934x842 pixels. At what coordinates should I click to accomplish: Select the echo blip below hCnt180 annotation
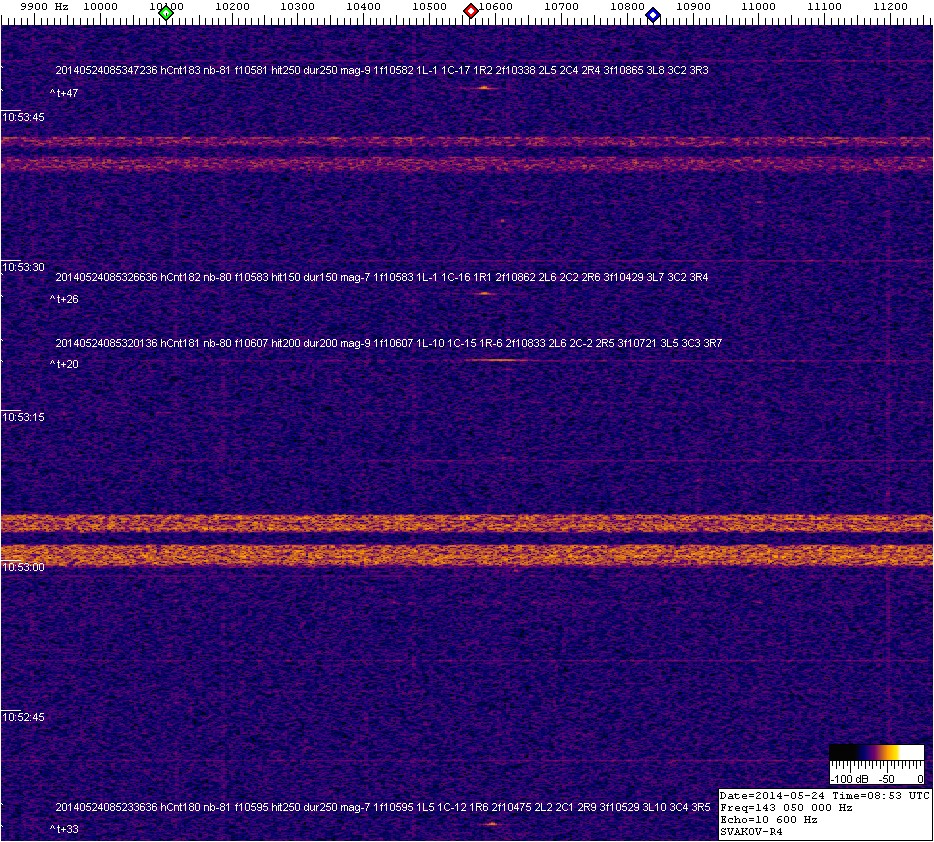pyautogui.click(x=491, y=824)
